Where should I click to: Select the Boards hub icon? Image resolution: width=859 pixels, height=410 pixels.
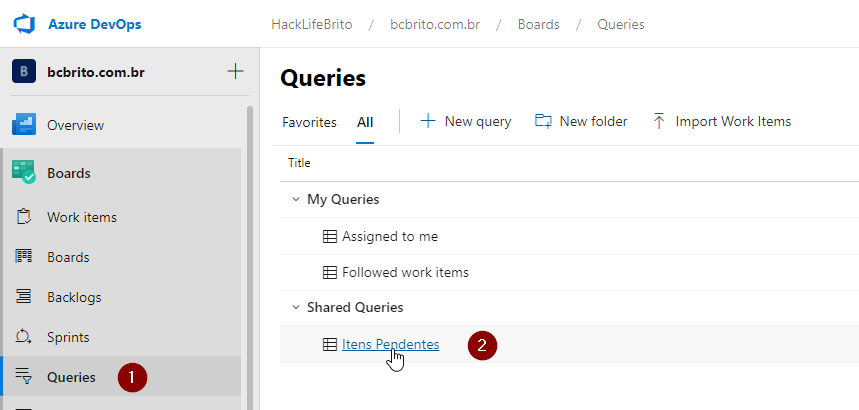(24, 173)
